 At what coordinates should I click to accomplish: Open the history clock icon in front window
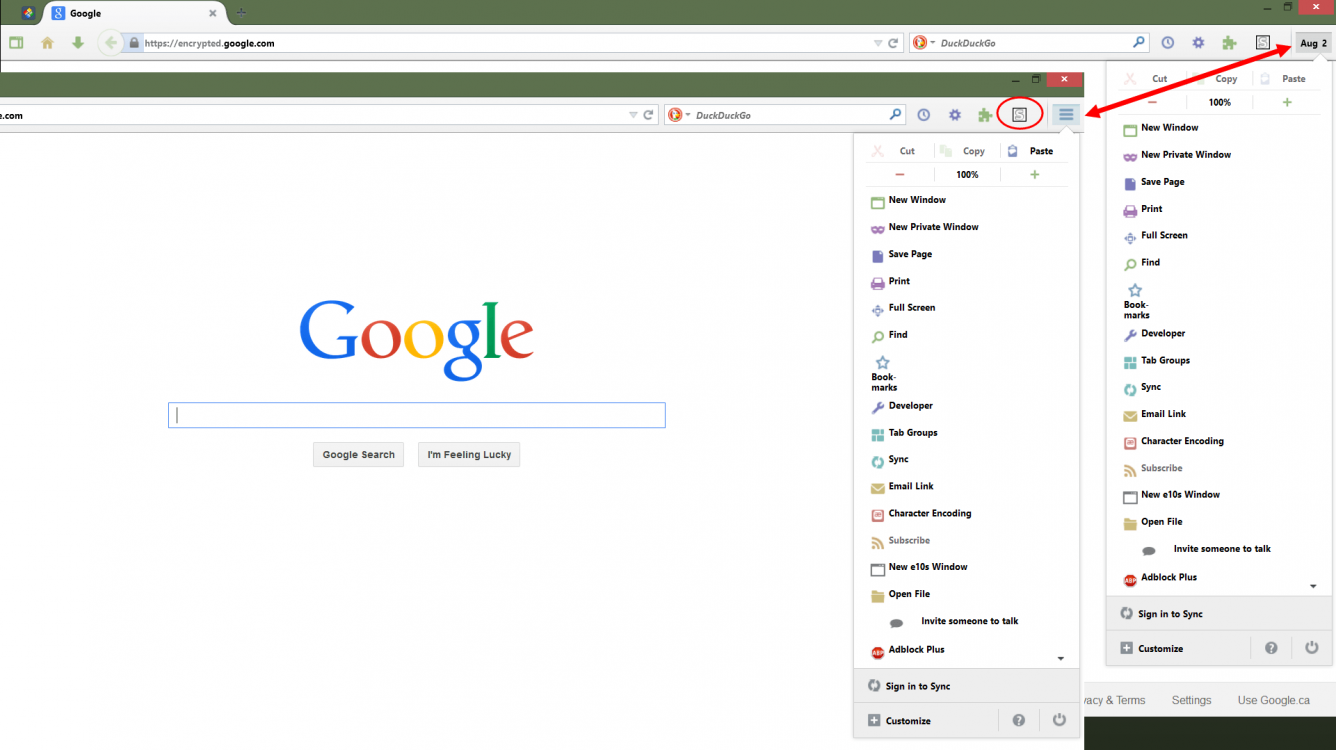pyautogui.click(x=923, y=115)
